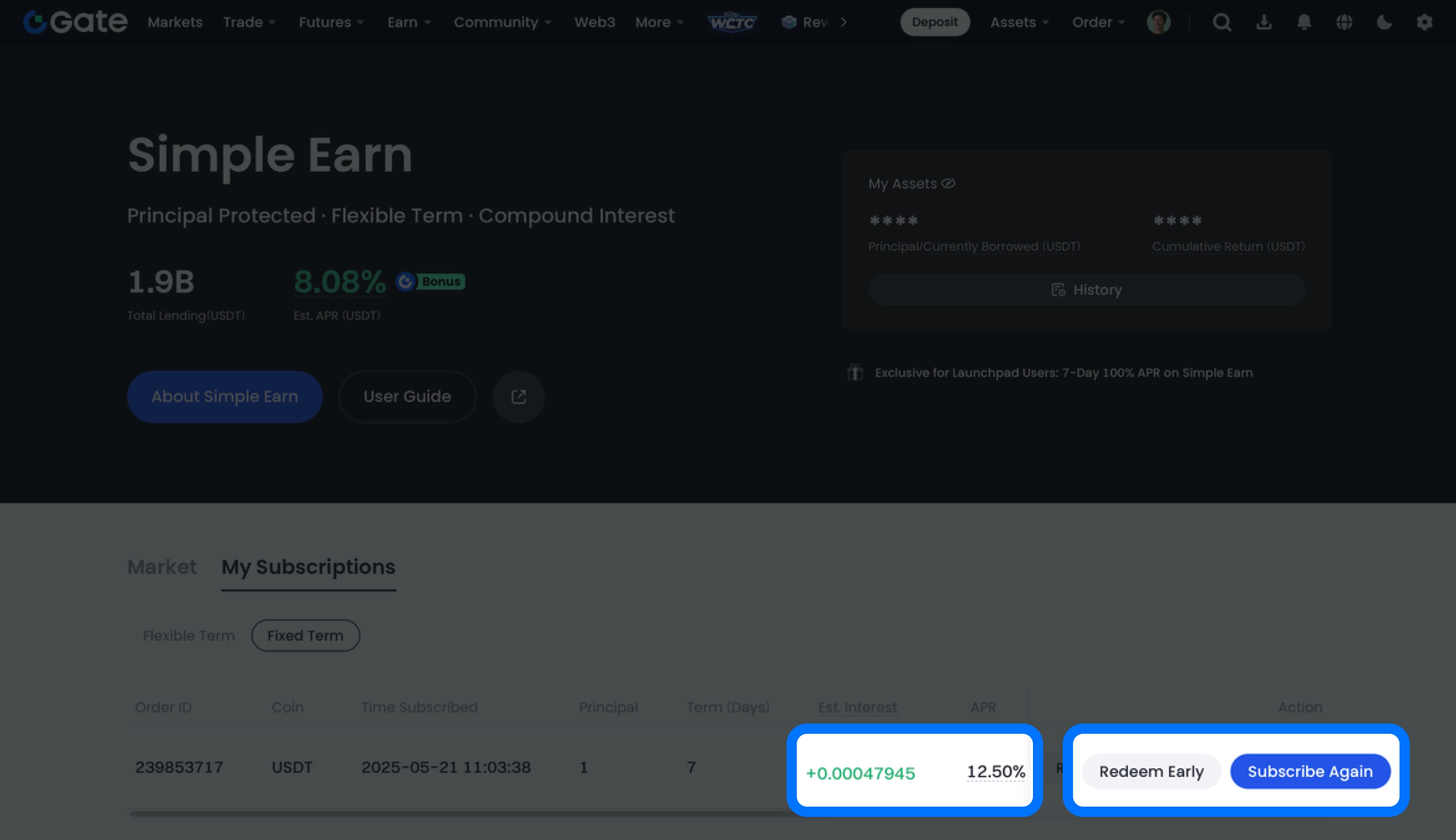The image size is (1456, 840).
Task: Click the Gate logo
Action: (x=75, y=22)
